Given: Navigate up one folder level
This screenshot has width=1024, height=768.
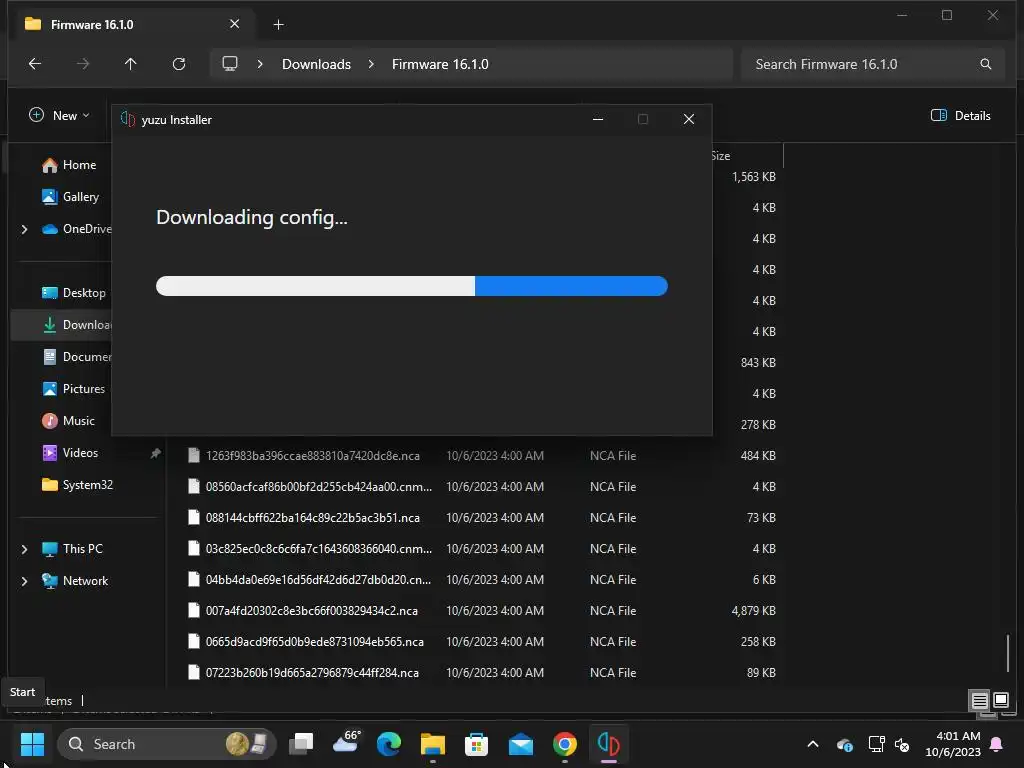Looking at the screenshot, I should tap(131, 63).
